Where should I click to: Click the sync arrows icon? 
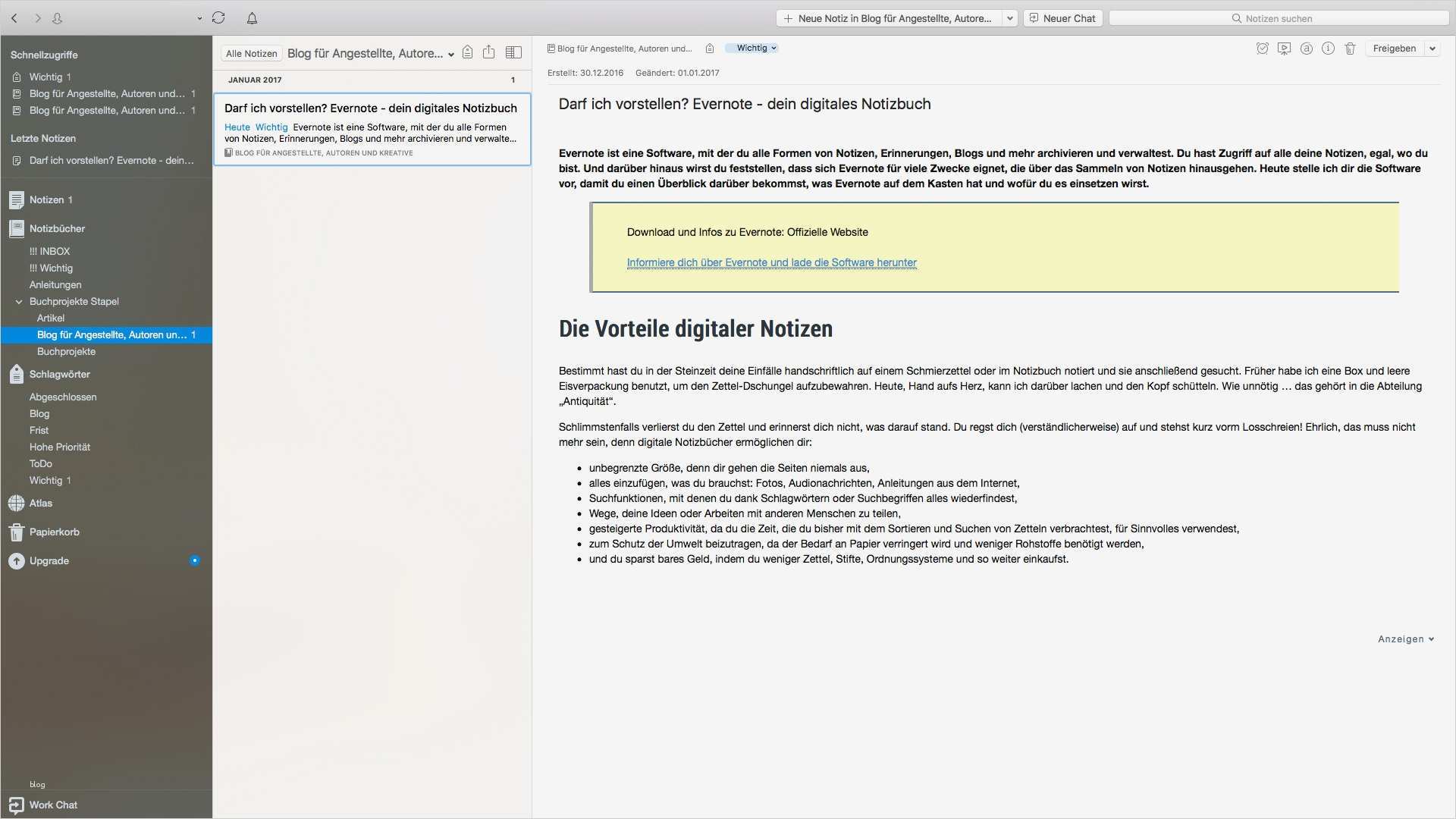click(x=218, y=17)
